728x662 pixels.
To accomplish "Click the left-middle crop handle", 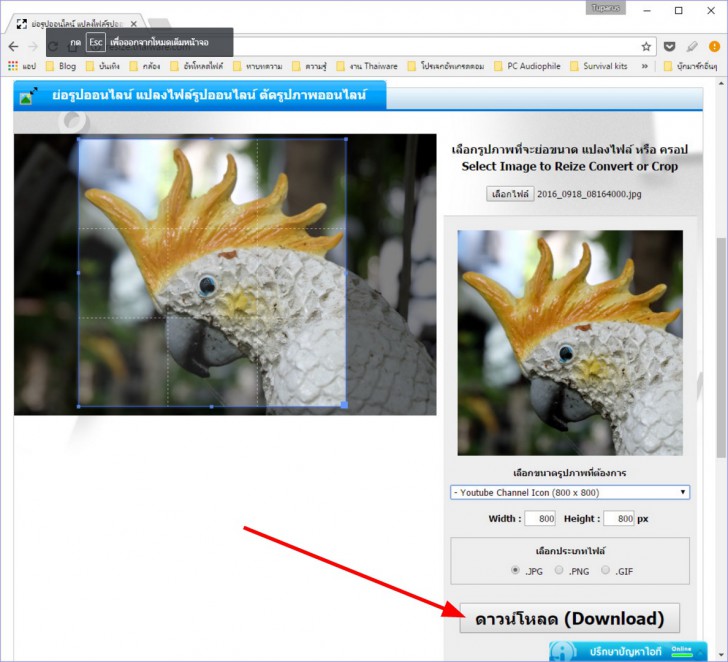I will 78,273.
